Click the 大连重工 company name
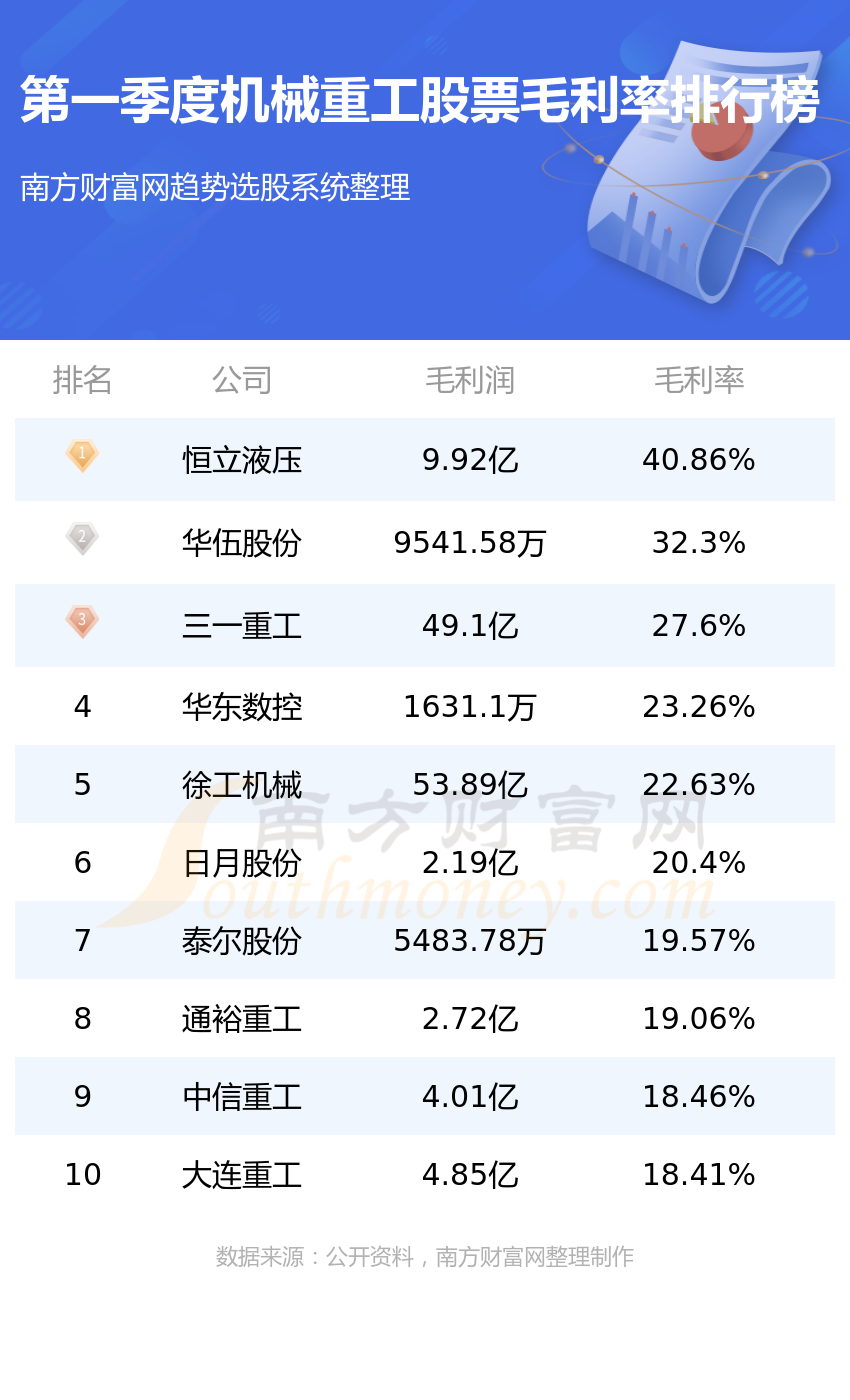The width and height of the screenshot is (850, 1400). click(x=242, y=1175)
